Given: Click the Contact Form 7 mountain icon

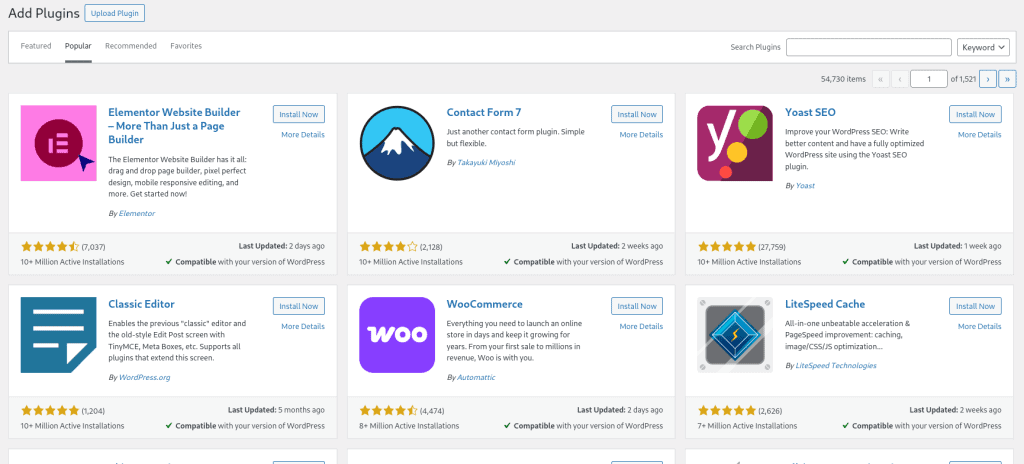Looking at the screenshot, I should pyautogui.click(x=397, y=143).
